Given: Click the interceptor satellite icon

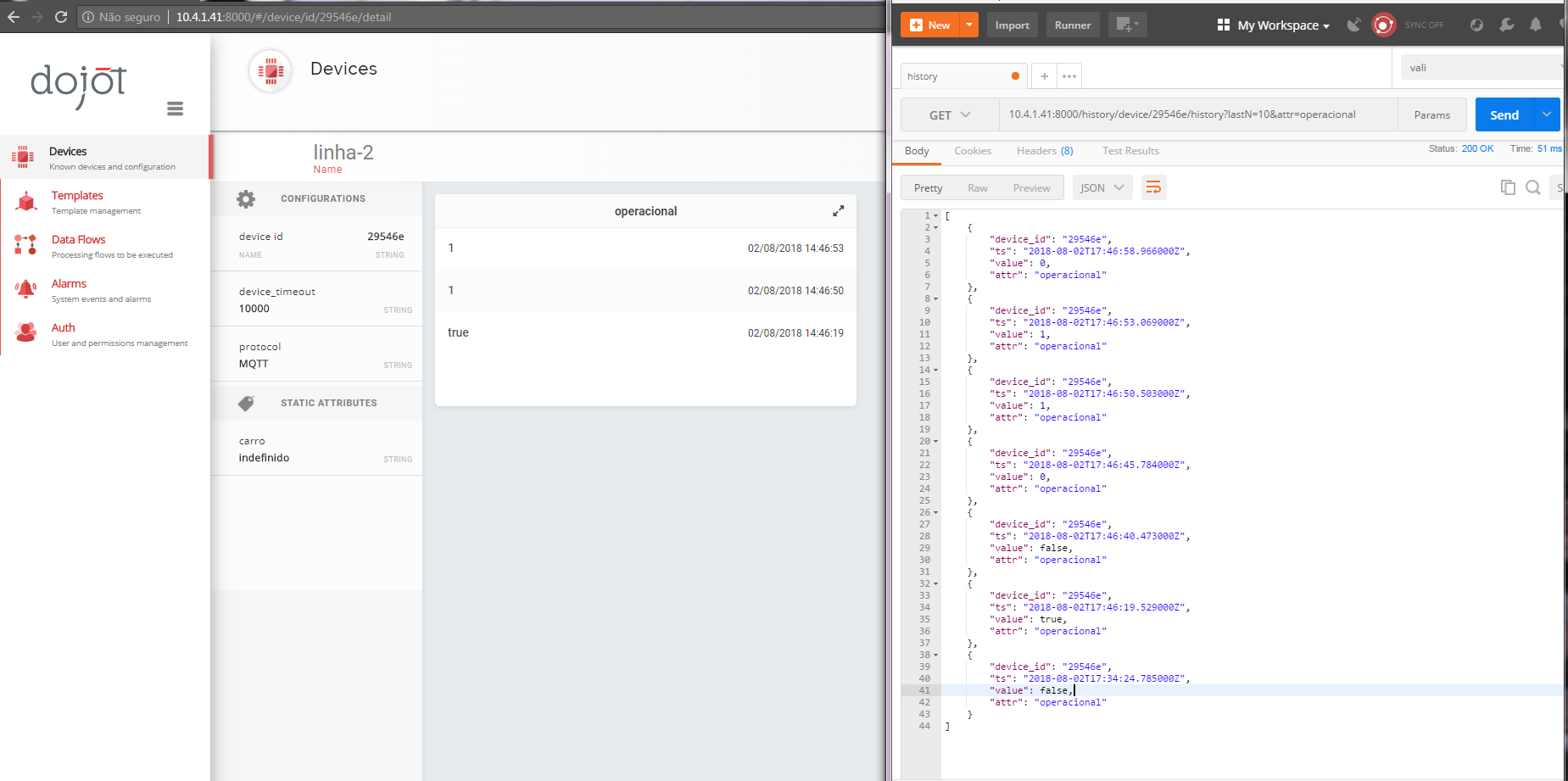Looking at the screenshot, I should pos(1353,25).
